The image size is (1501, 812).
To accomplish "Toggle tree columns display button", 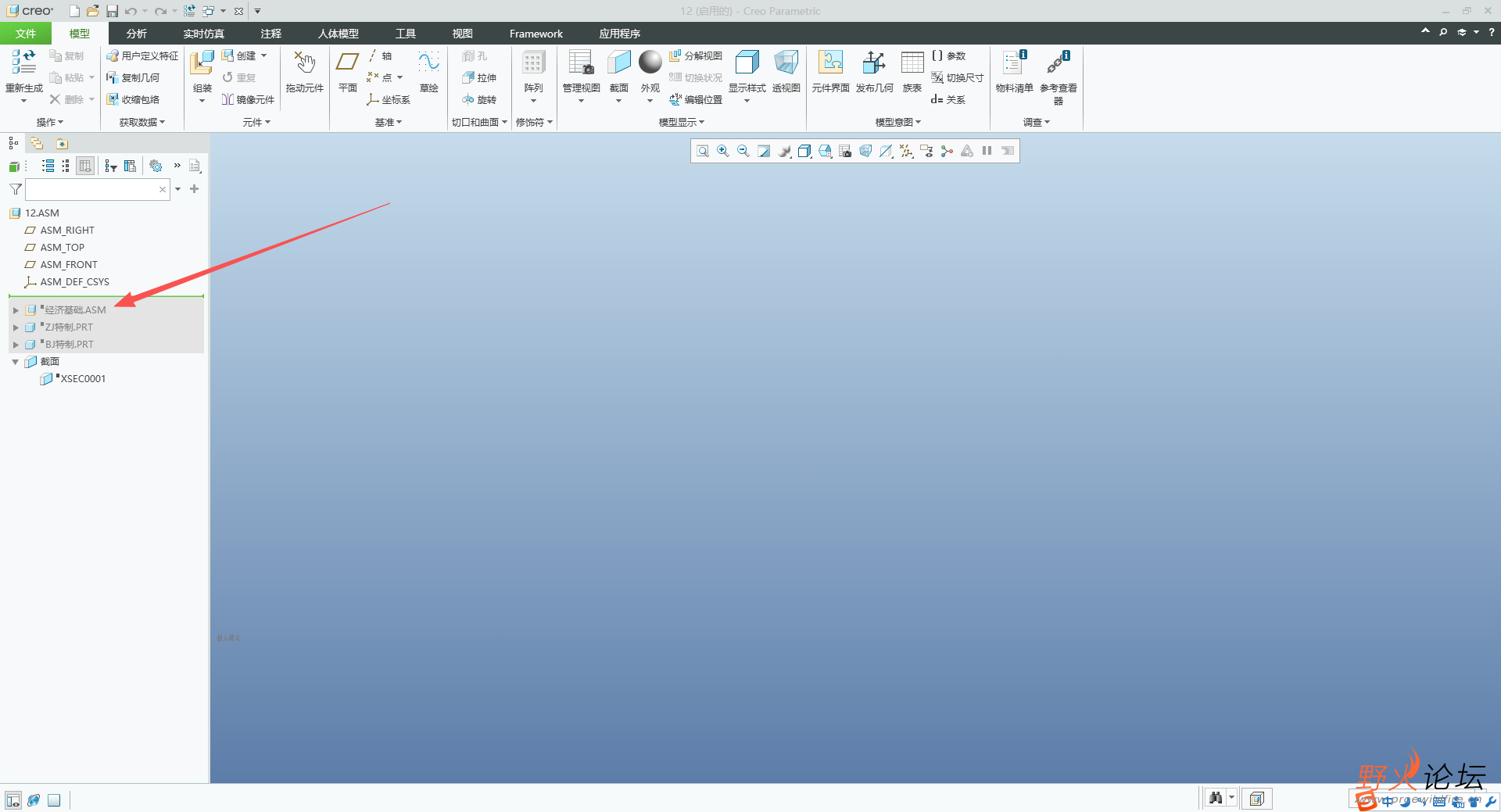I will (x=85, y=166).
